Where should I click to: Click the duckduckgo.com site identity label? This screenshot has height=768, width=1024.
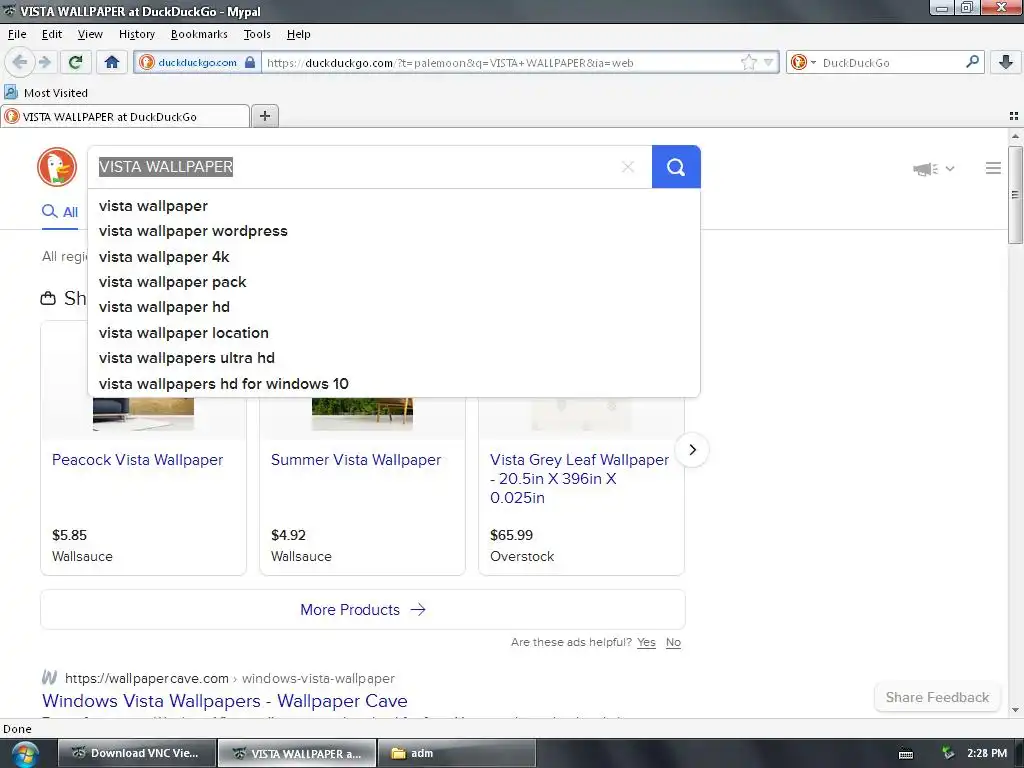pyautogui.click(x=197, y=63)
